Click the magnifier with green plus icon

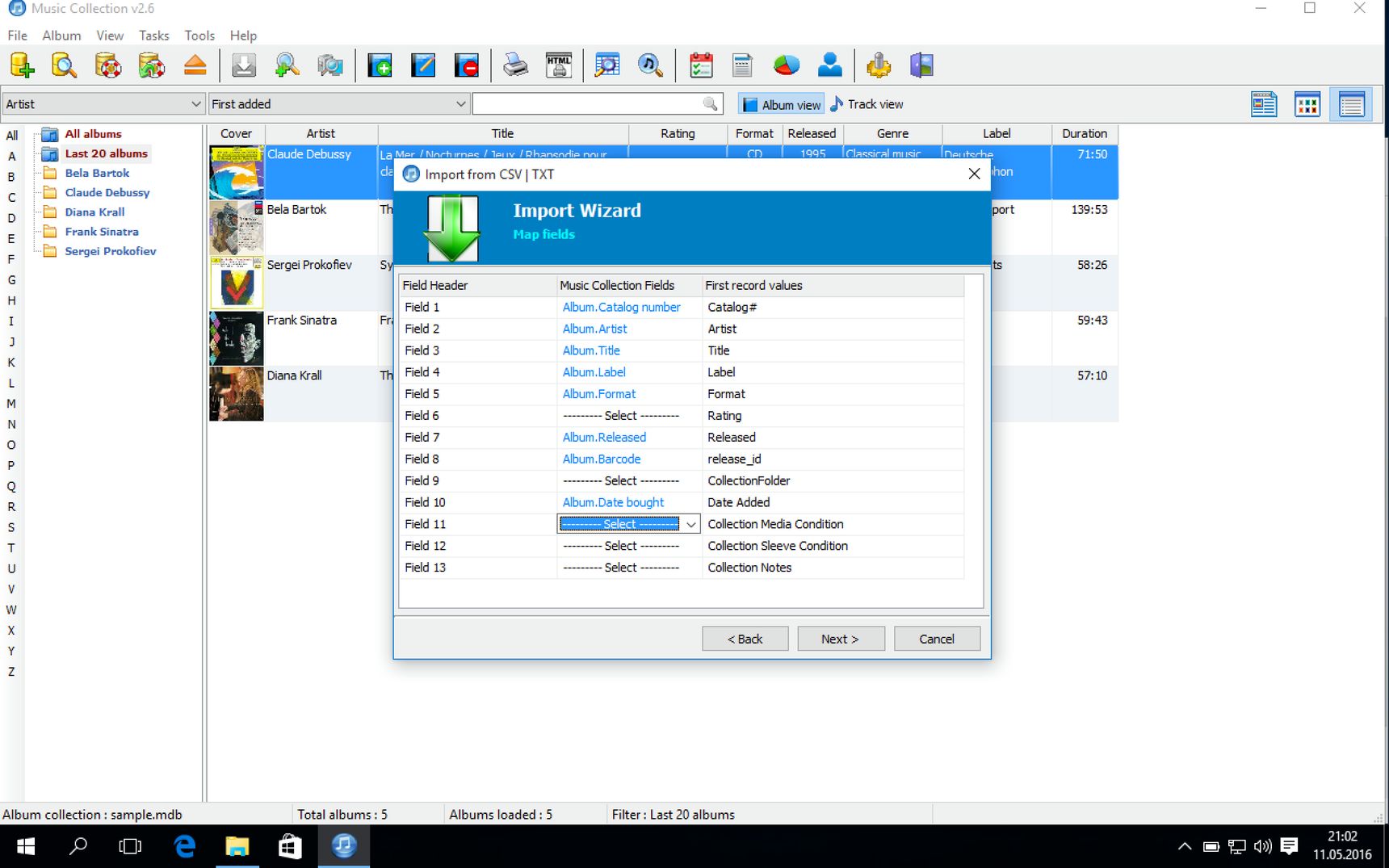287,65
